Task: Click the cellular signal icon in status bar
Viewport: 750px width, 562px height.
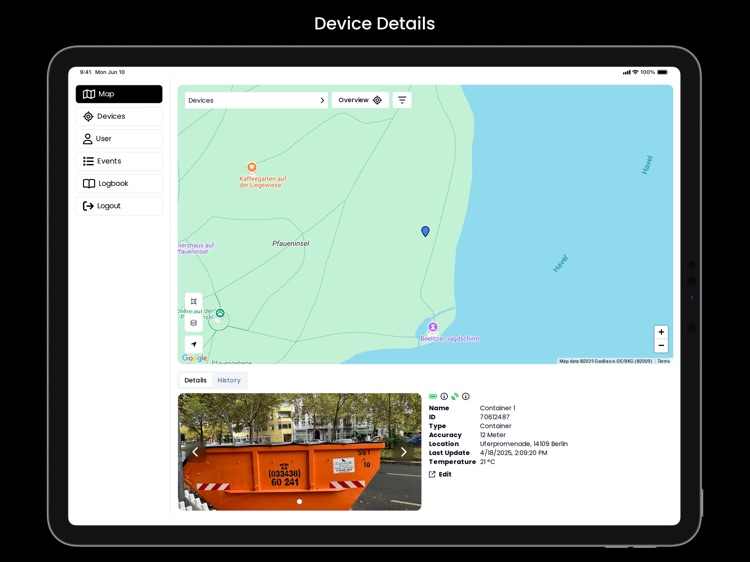Action: pyautogui.click(x=627, y=72)
